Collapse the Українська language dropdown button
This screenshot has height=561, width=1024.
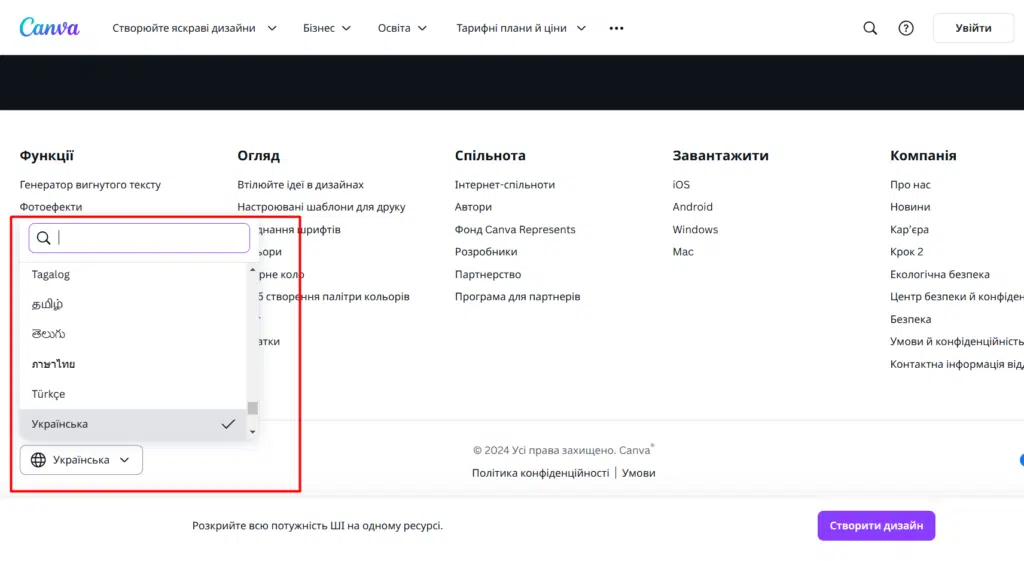point(81,460)
